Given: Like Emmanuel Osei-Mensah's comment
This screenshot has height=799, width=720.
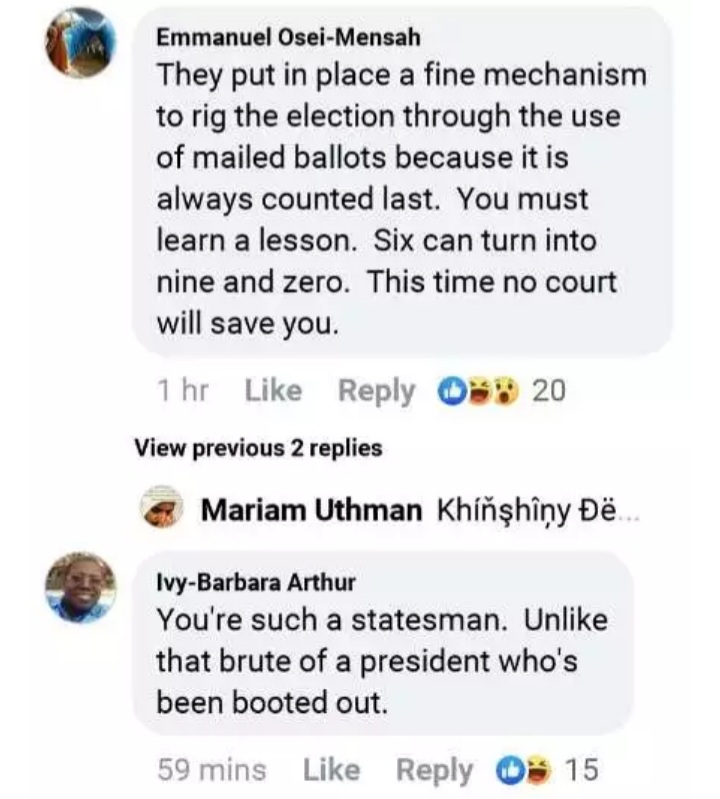Looking at the screenshot, I should pos(272,391).
